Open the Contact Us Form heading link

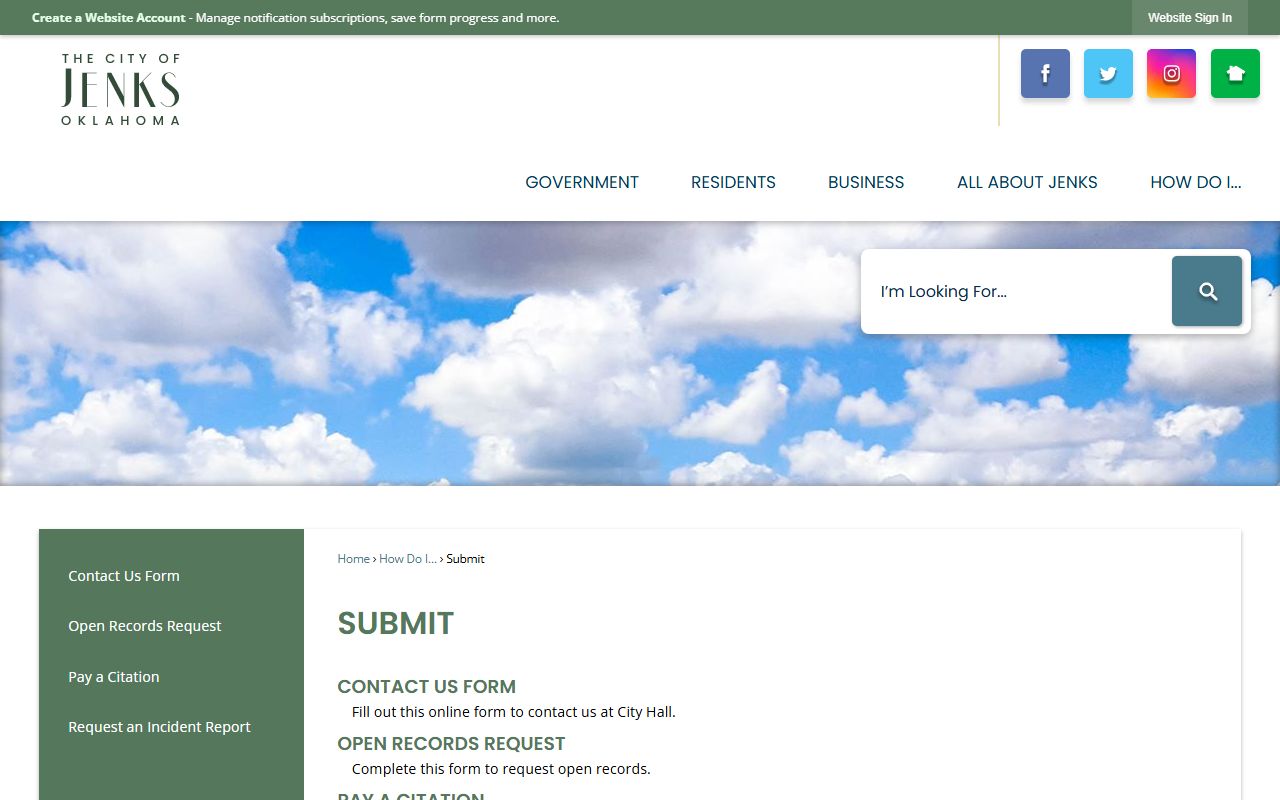click(x=427, y=687)
